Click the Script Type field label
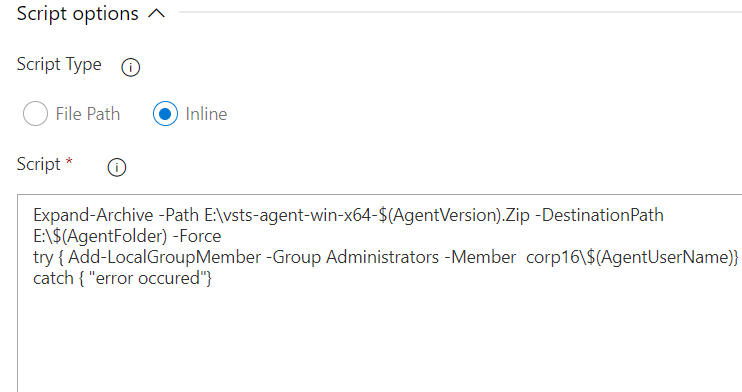The width and height of the screenshot is (742, 392). 59,65
